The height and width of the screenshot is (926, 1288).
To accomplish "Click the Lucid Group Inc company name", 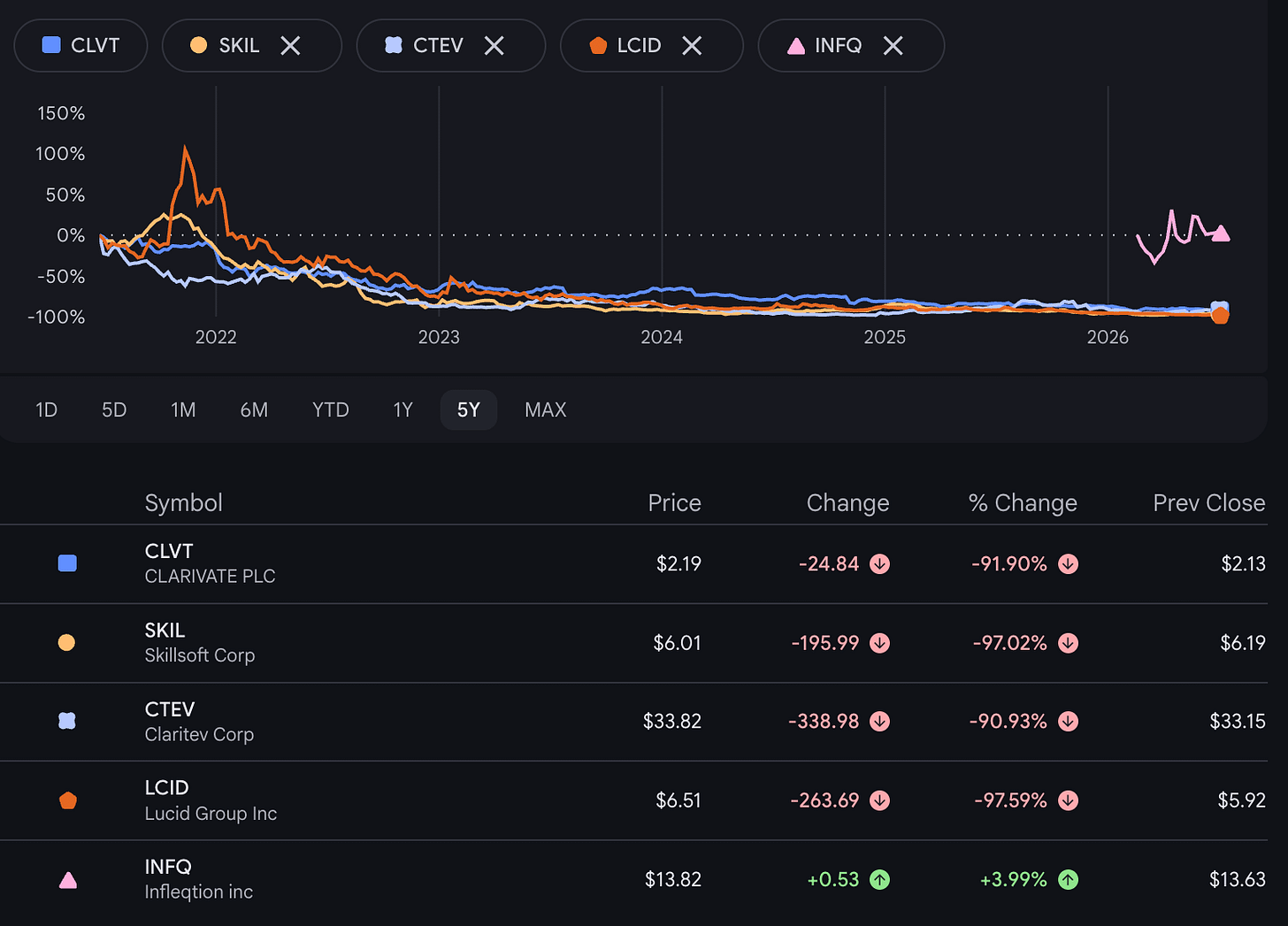I will click(211, 814).
